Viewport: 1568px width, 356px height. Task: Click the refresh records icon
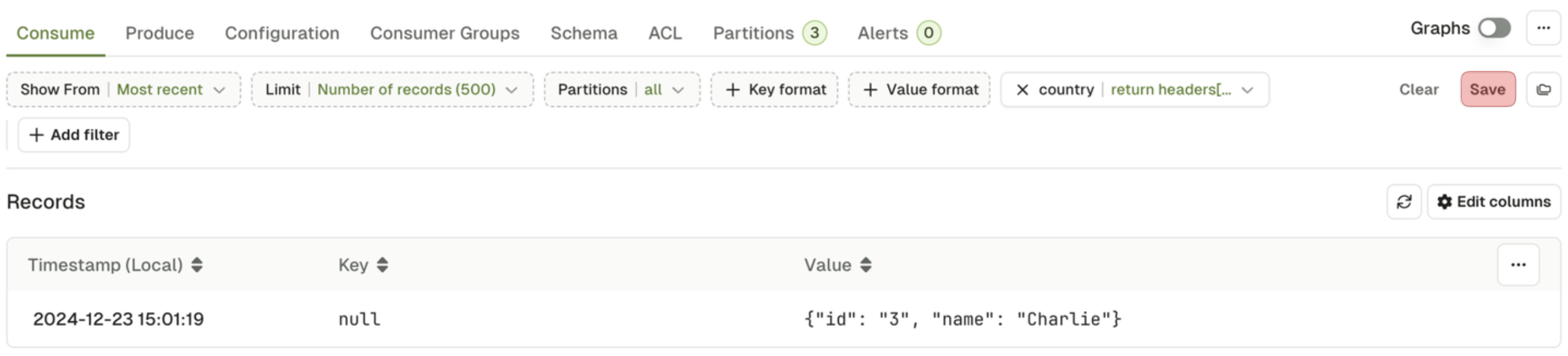tap(1404, 202)
